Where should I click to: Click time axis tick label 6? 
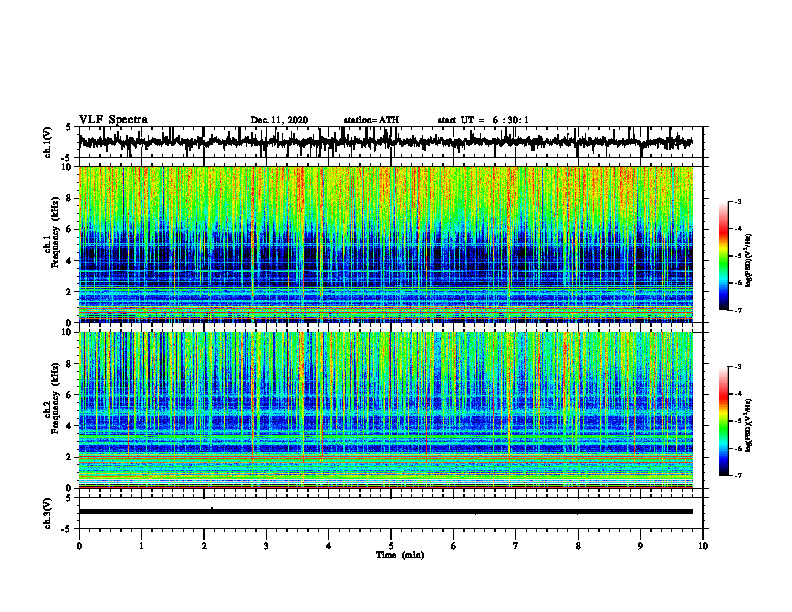(x=454, y=546)
